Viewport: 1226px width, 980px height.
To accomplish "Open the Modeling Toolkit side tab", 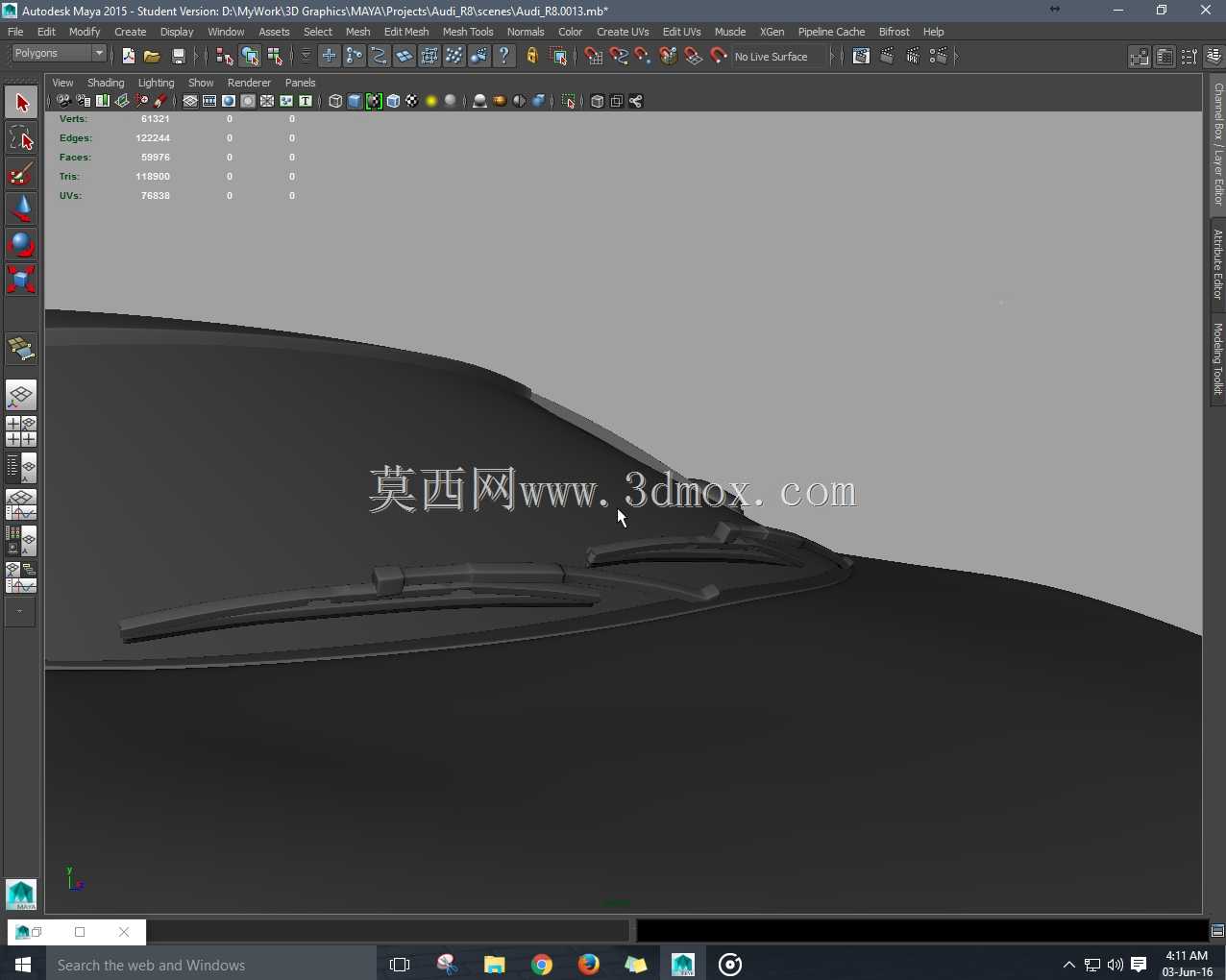I will click(x=1217, y=358).
